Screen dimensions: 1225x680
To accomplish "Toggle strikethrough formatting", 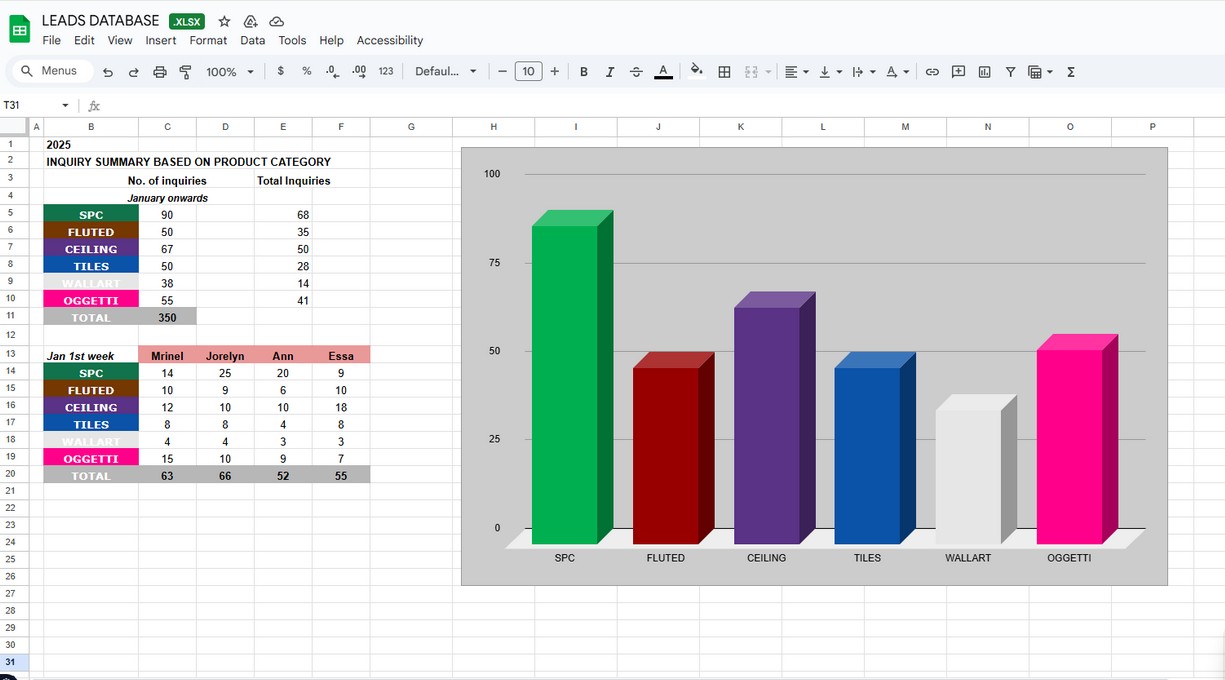I will (x=636, y=72).
